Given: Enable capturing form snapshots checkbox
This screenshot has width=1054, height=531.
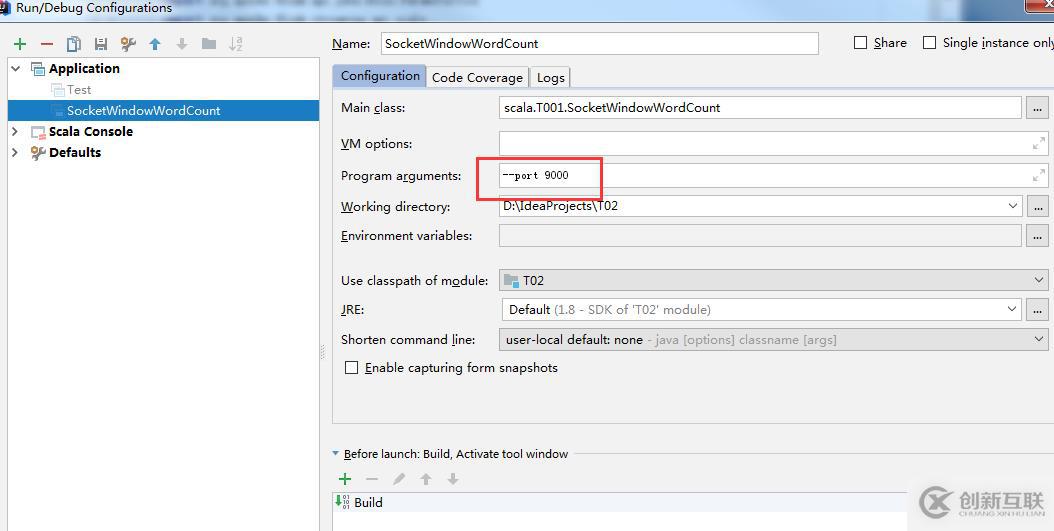Looking at the screenshot, I should (351, 368).
